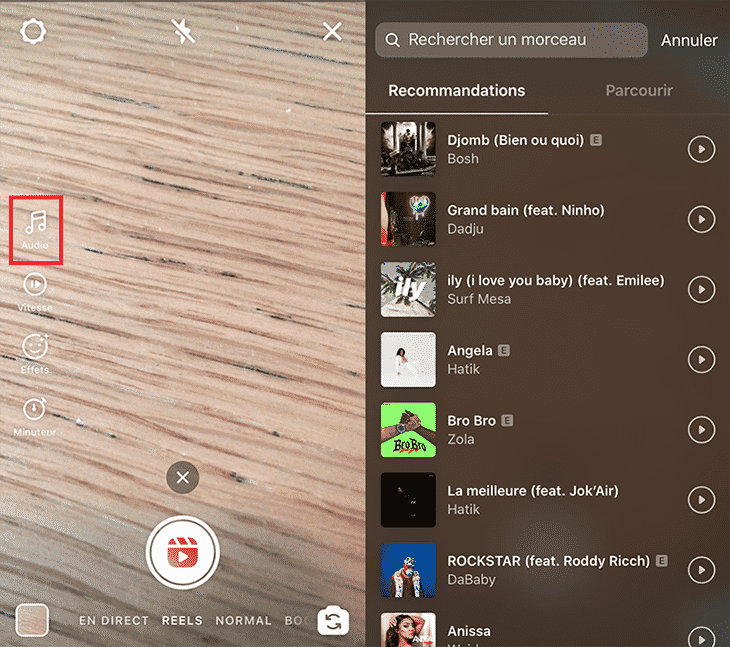
Task: Dismiss effect with the small X circle
Action: pos(182,478)
